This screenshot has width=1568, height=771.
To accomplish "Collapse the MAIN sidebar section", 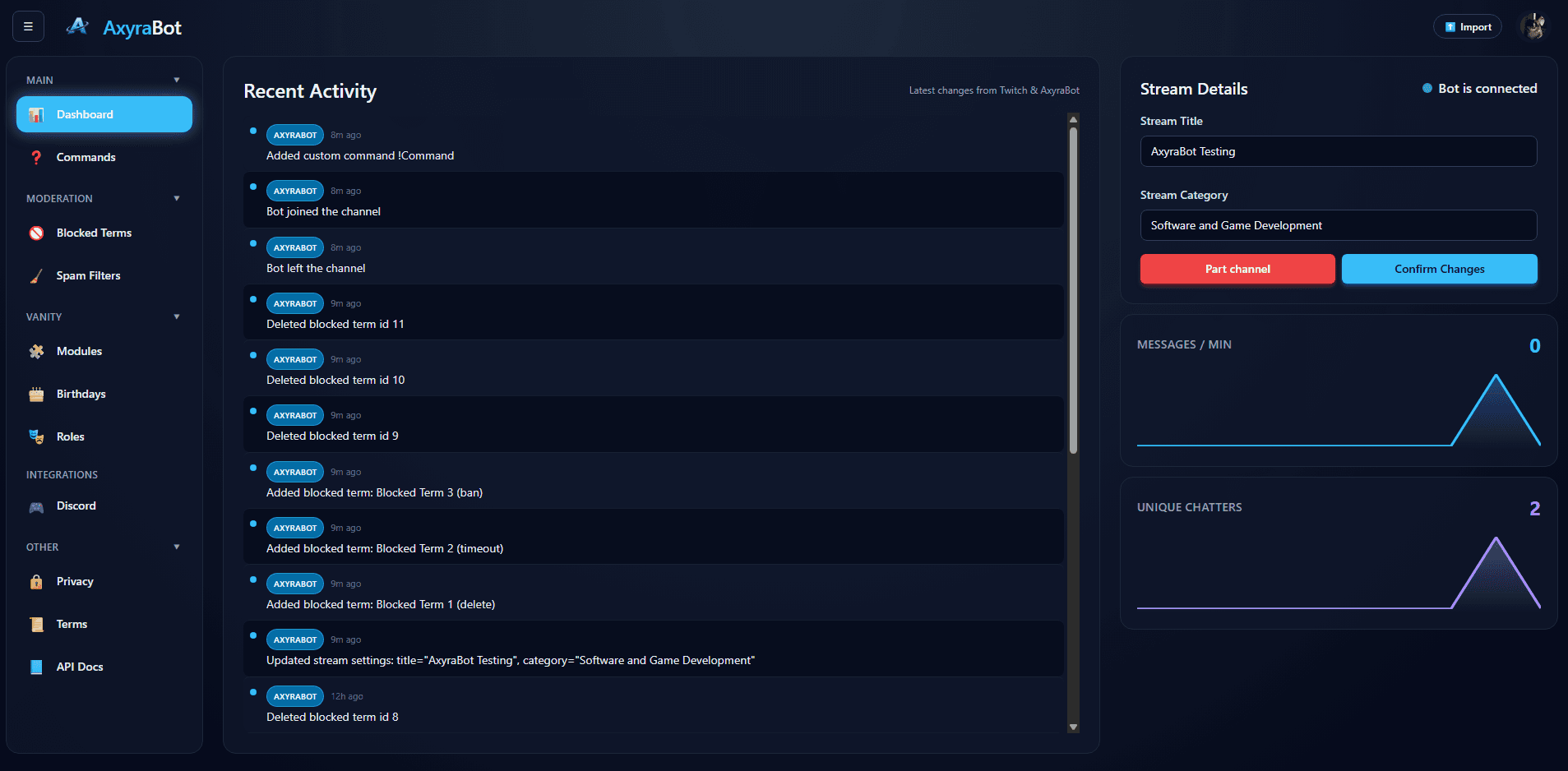I will tap(177, 80).
